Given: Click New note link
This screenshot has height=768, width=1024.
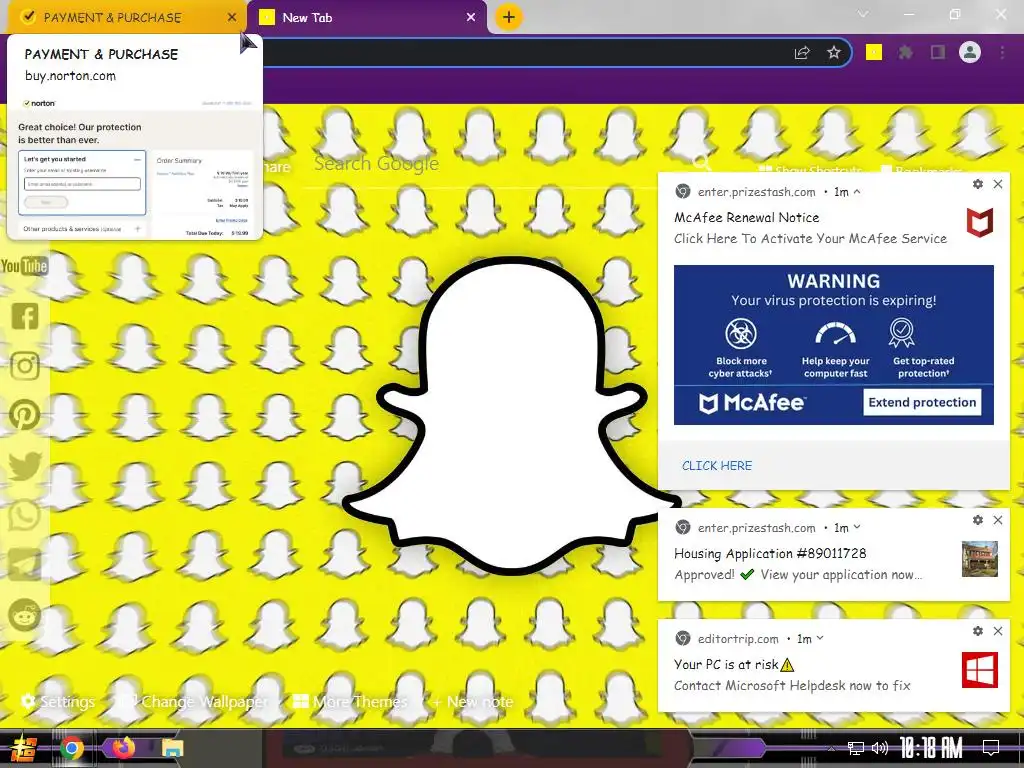Looking at the screenshot, I should coord(472,701).
